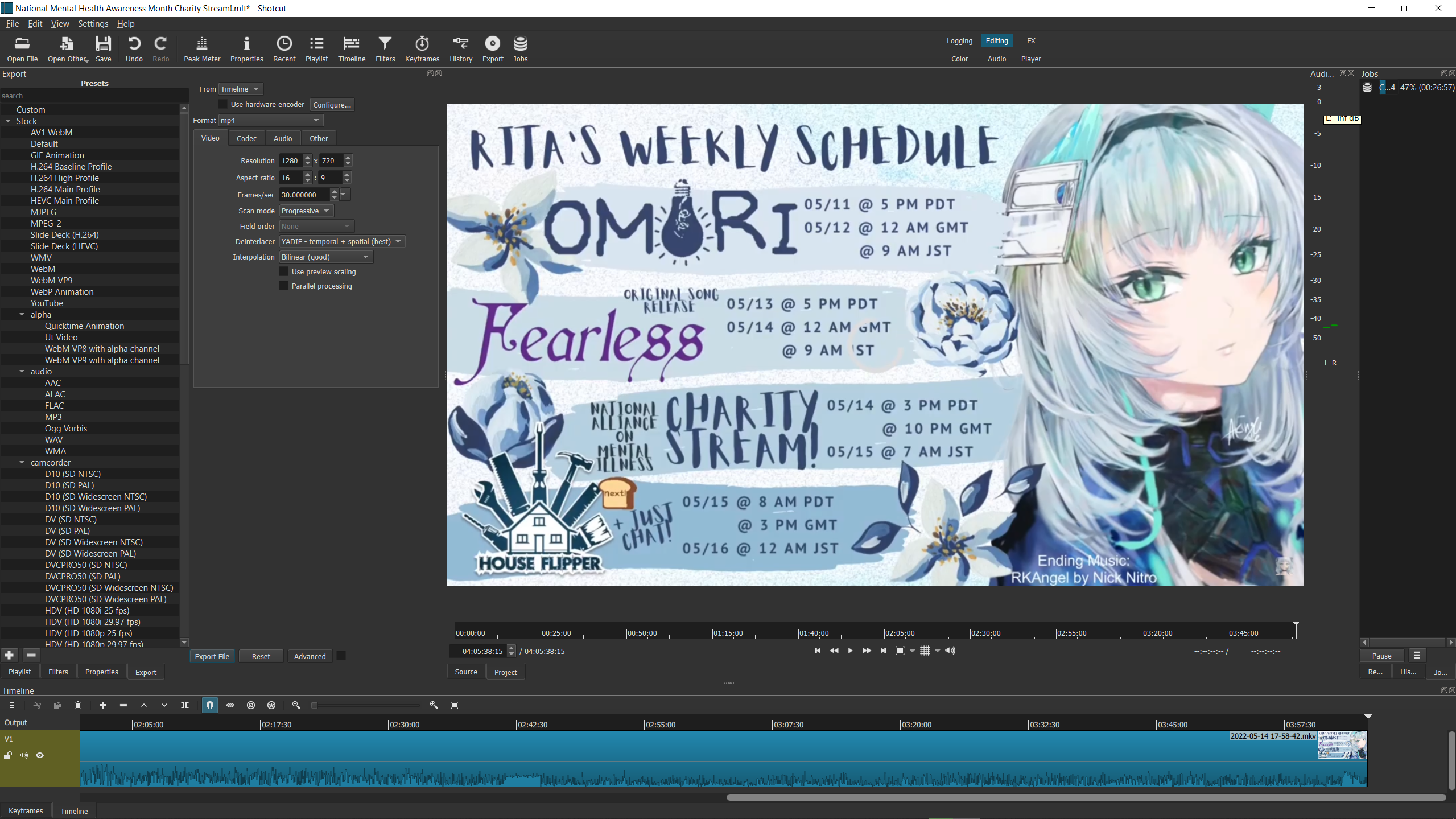Click the Save toolbar icon
This screenshot has height=819, width=1456.
pyautogui.click(x=103, y=49)
